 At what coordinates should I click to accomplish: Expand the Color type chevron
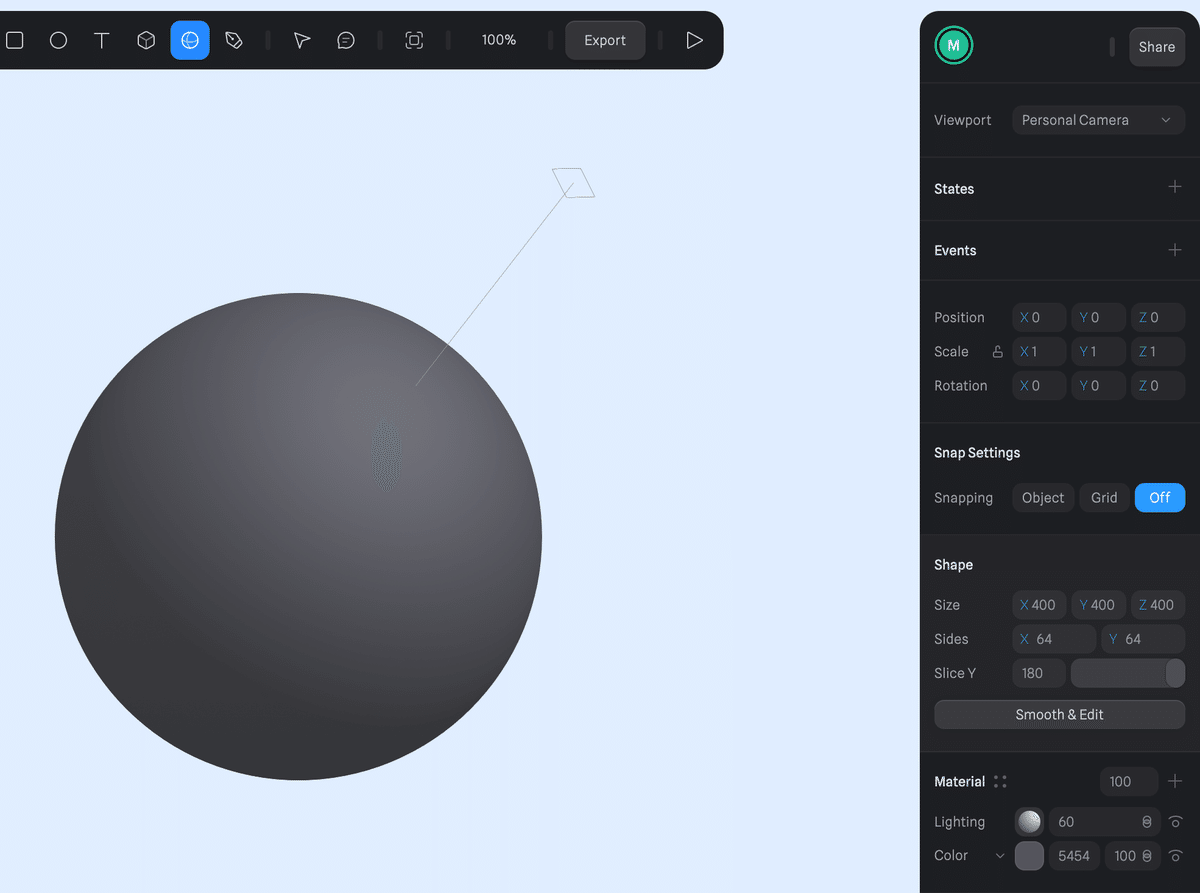coord(1000,856)
